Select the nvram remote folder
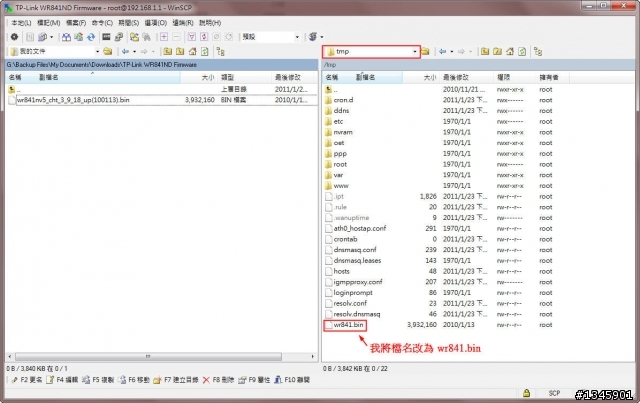Viewport: 640px width, 403px height. [x=343, y=132]
